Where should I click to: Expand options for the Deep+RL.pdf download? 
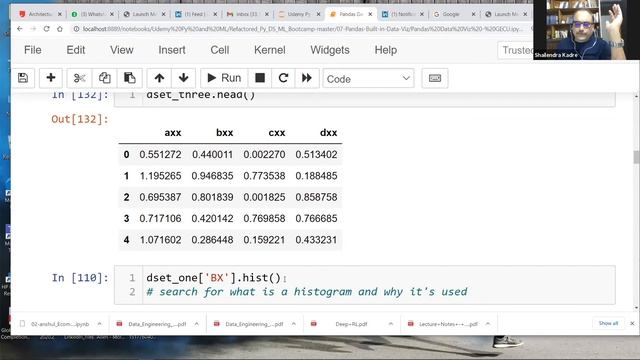[391, 324]
